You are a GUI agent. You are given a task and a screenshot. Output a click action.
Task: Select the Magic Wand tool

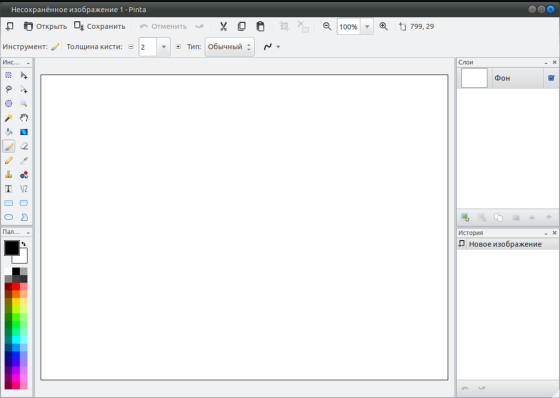(x=9, y=118)
